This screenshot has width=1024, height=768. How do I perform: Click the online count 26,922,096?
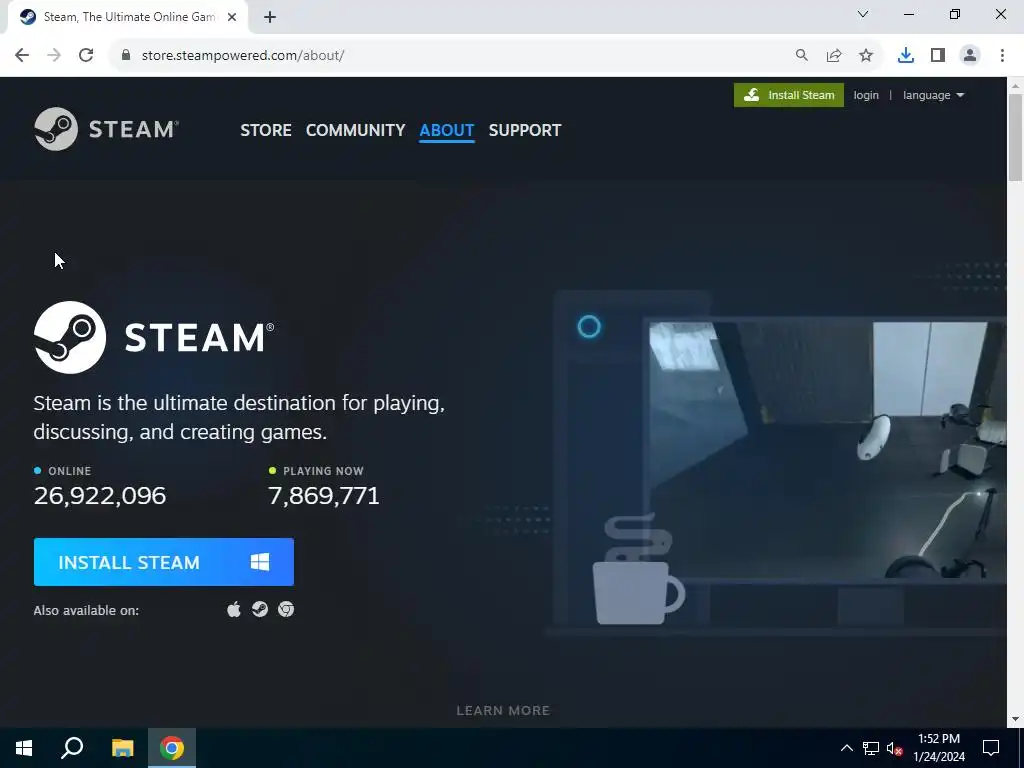(100, 496)
